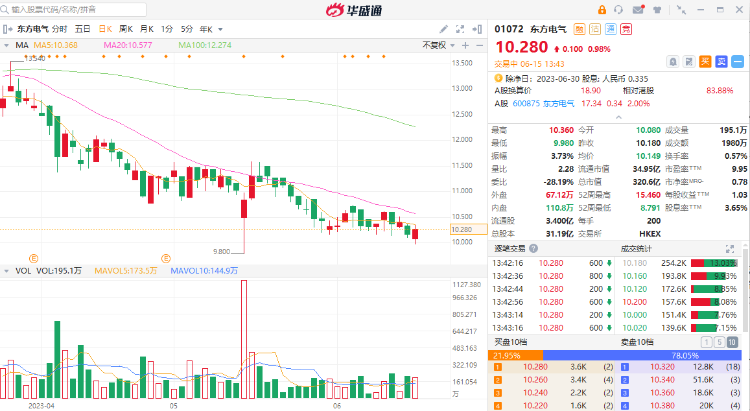Click the gold dividend coin icon
This screenshot has height=411, width=750.
point(498,78)
